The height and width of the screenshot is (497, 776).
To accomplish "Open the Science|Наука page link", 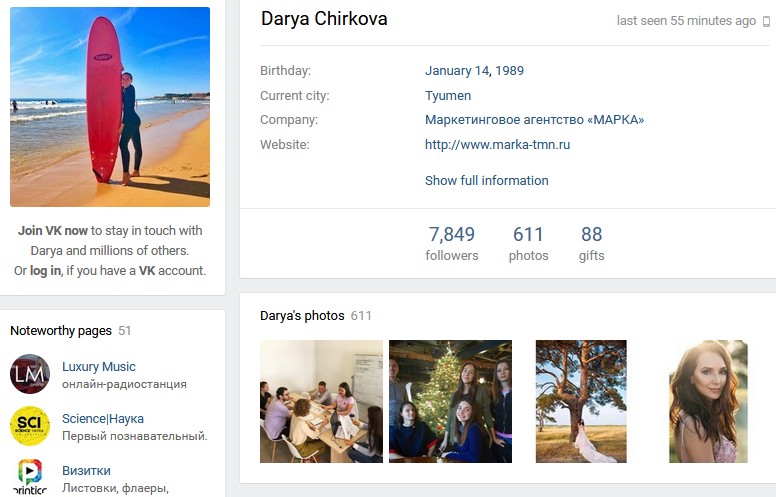I will [103, 418].
